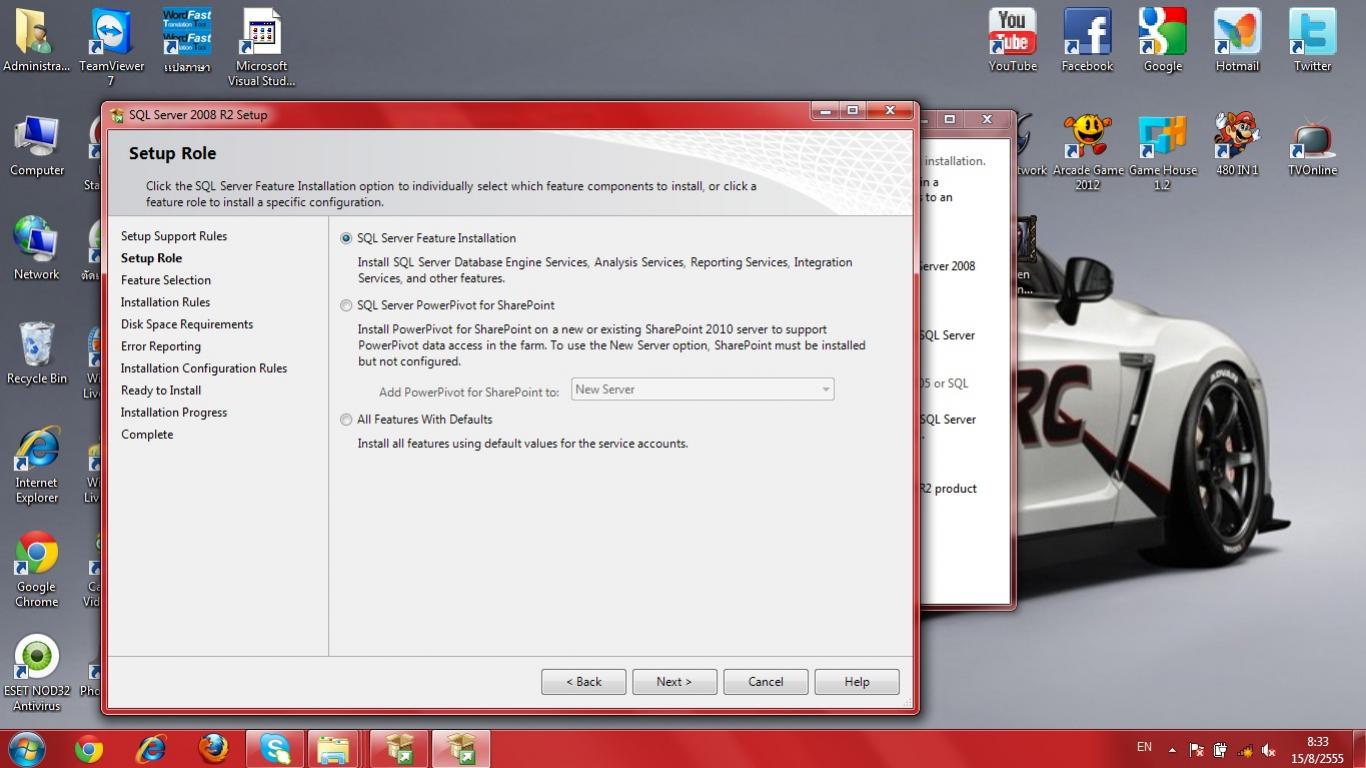The height and width of the screenshot is (768, 1366).
Task: Launch Internet Explorer from desktop
Action: 37,465
